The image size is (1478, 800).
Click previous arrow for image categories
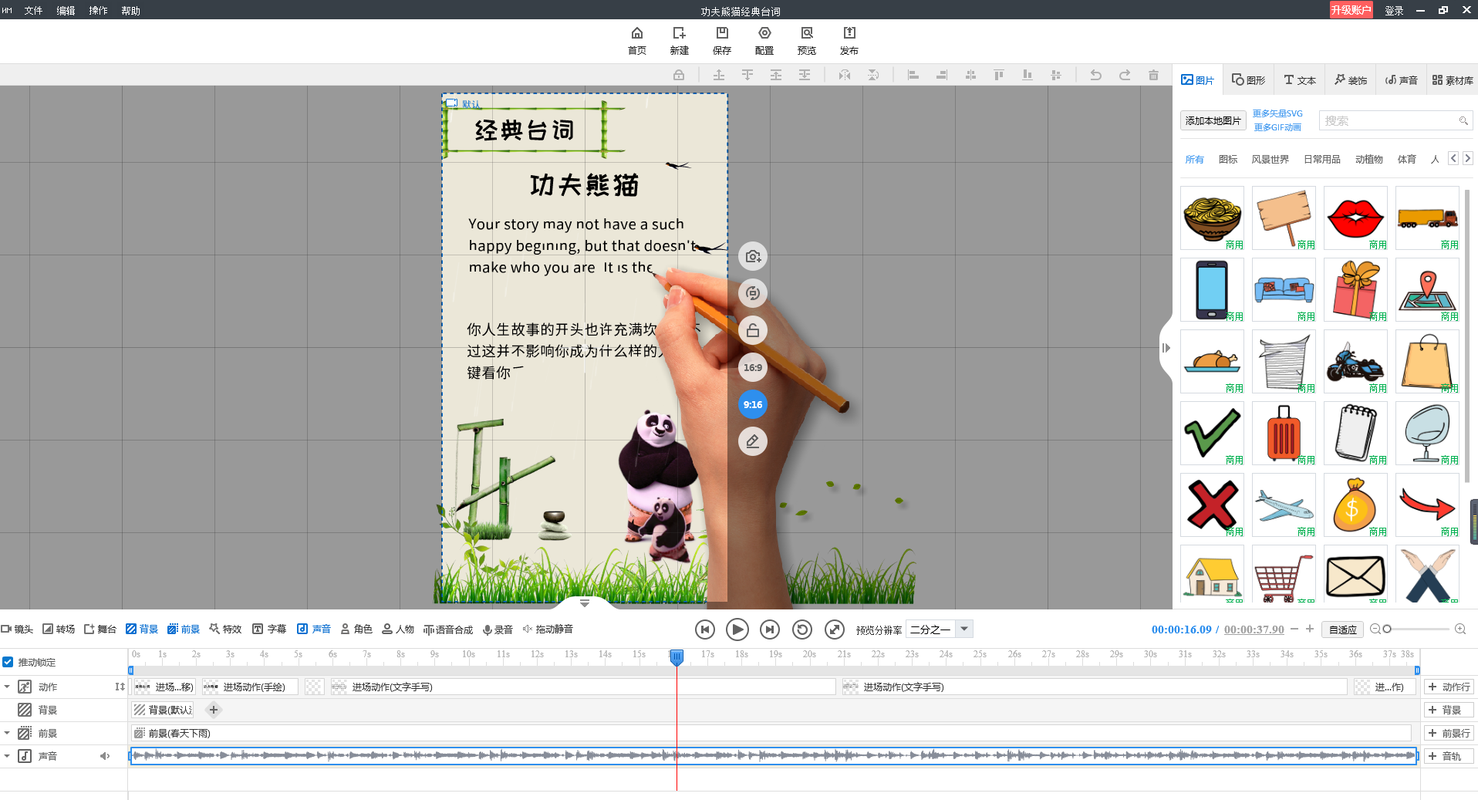(1453, 159)
